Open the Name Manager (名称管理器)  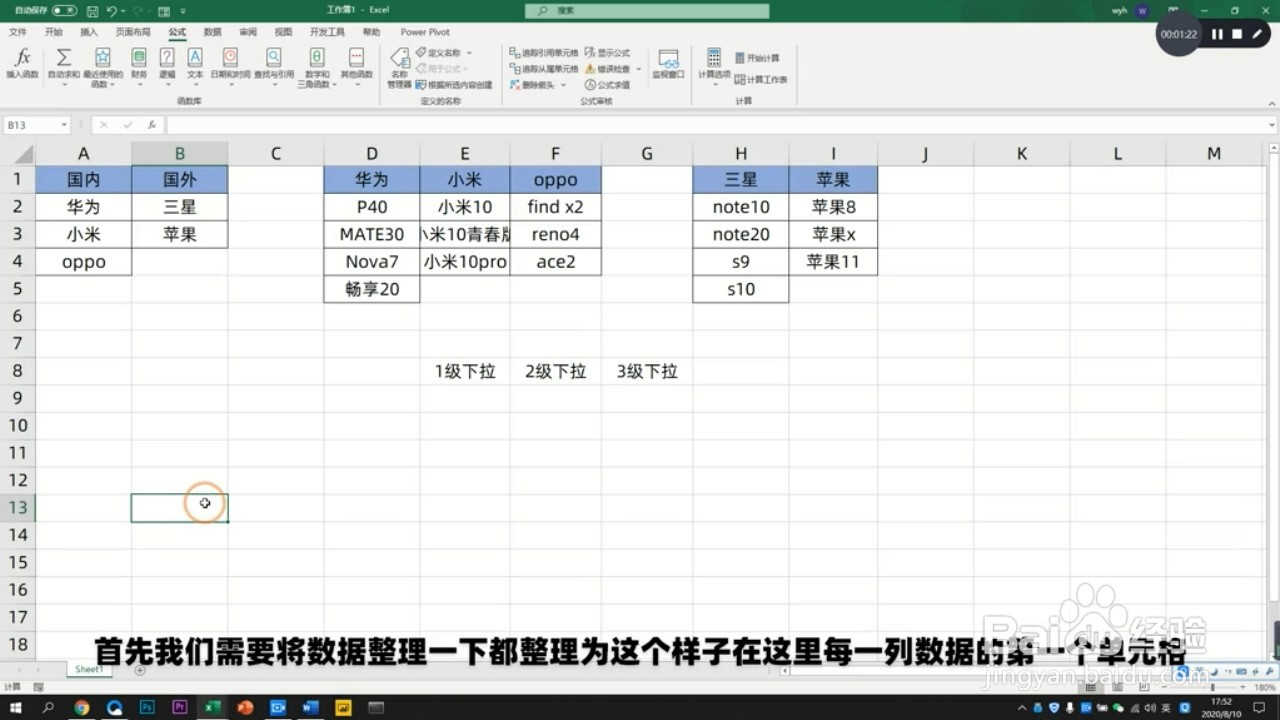(x=399, y=66)
